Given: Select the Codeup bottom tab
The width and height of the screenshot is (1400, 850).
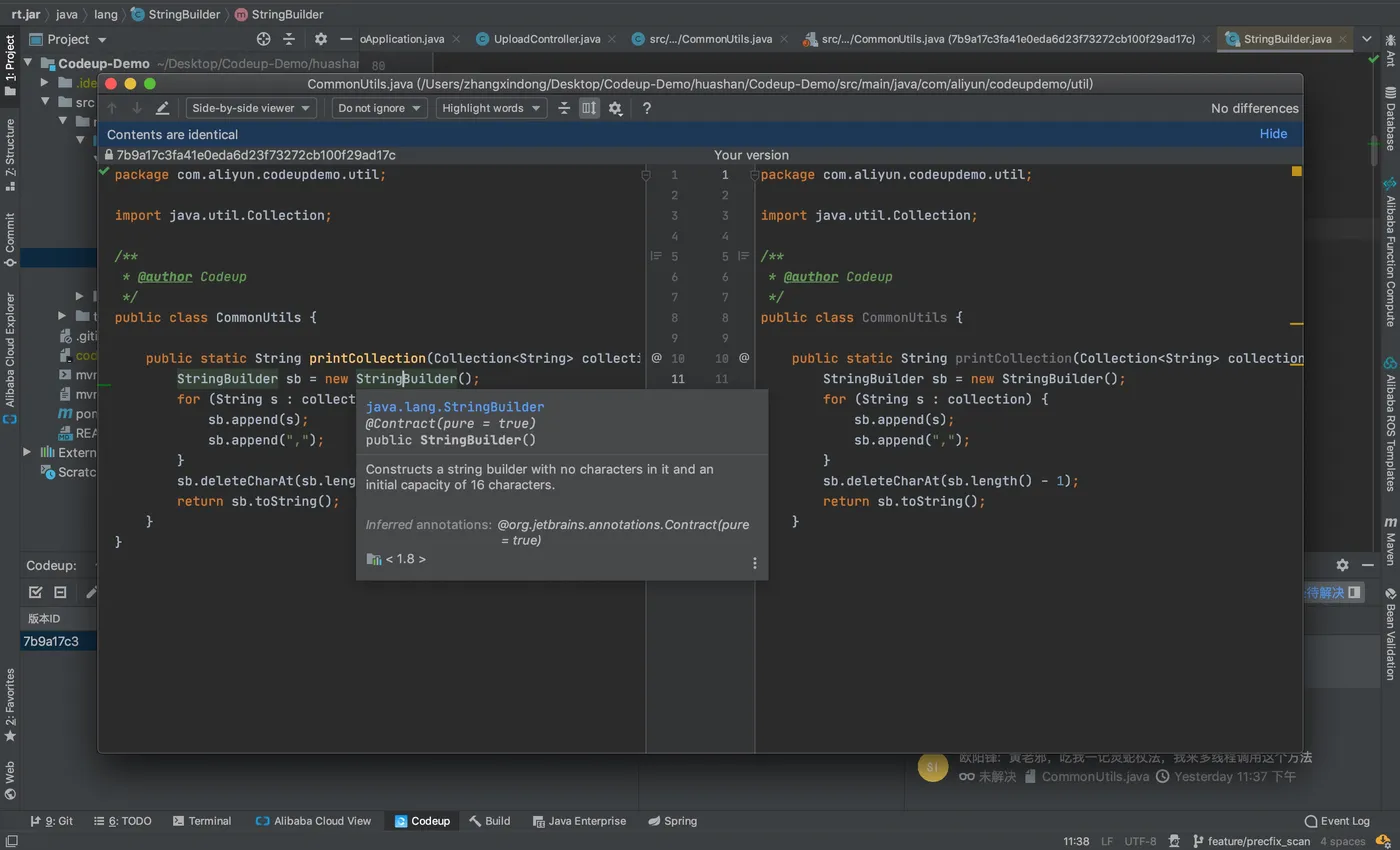Looking at the screenshot, I should click(x=422, y=821).
